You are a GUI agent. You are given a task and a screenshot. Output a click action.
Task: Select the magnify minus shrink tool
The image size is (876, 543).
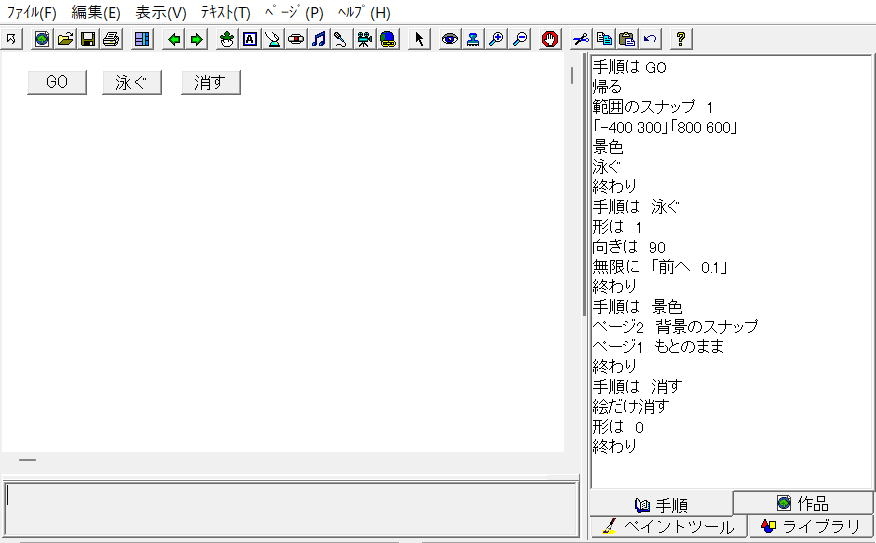click(x=520, y=39)
